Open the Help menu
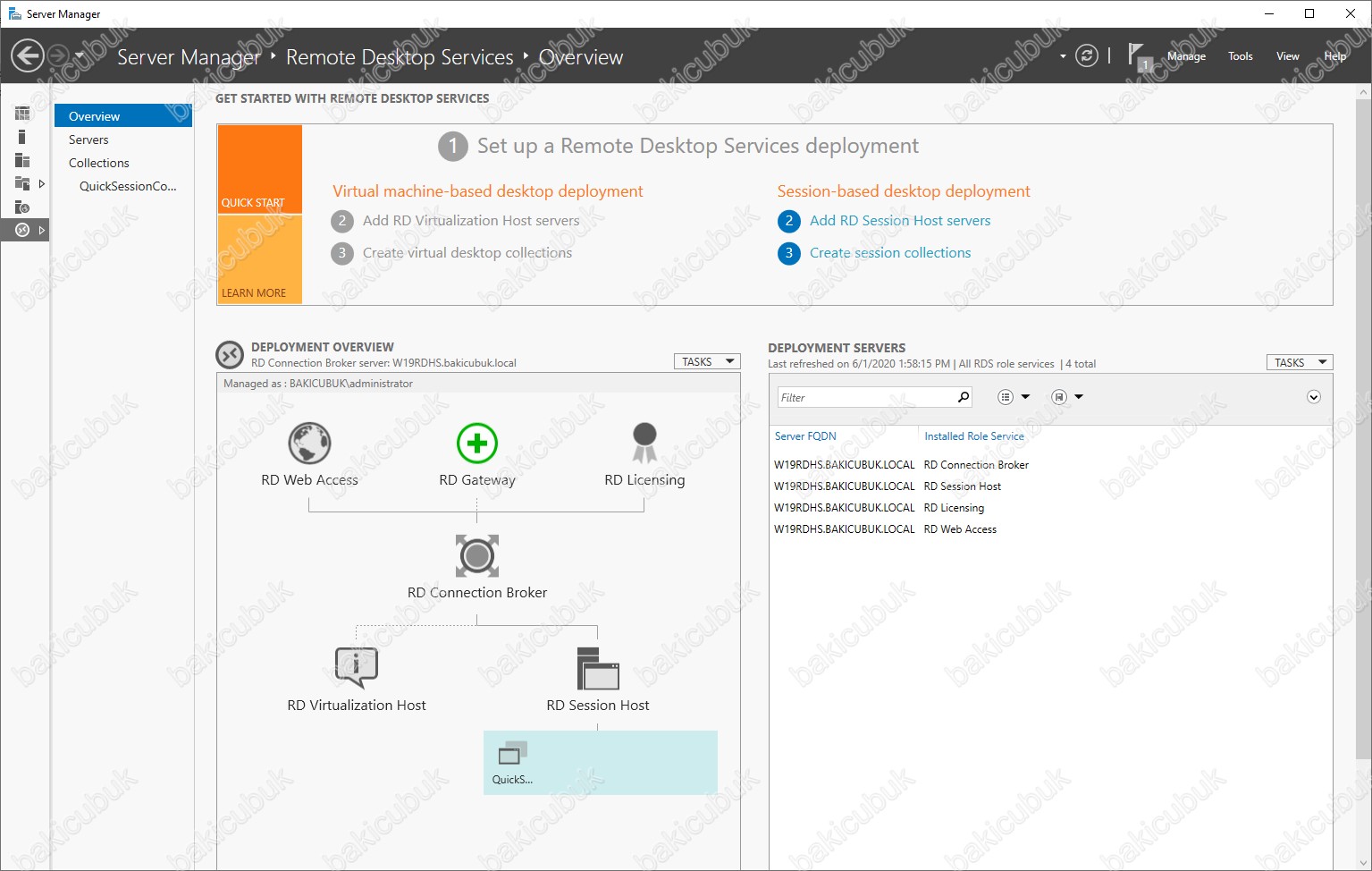 click(x=1334, y=56)
